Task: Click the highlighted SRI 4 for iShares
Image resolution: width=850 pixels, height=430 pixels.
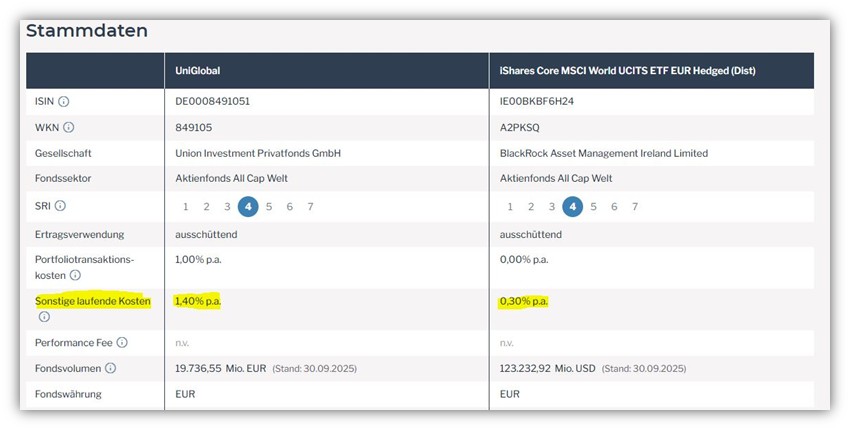Action: (572, 207)
